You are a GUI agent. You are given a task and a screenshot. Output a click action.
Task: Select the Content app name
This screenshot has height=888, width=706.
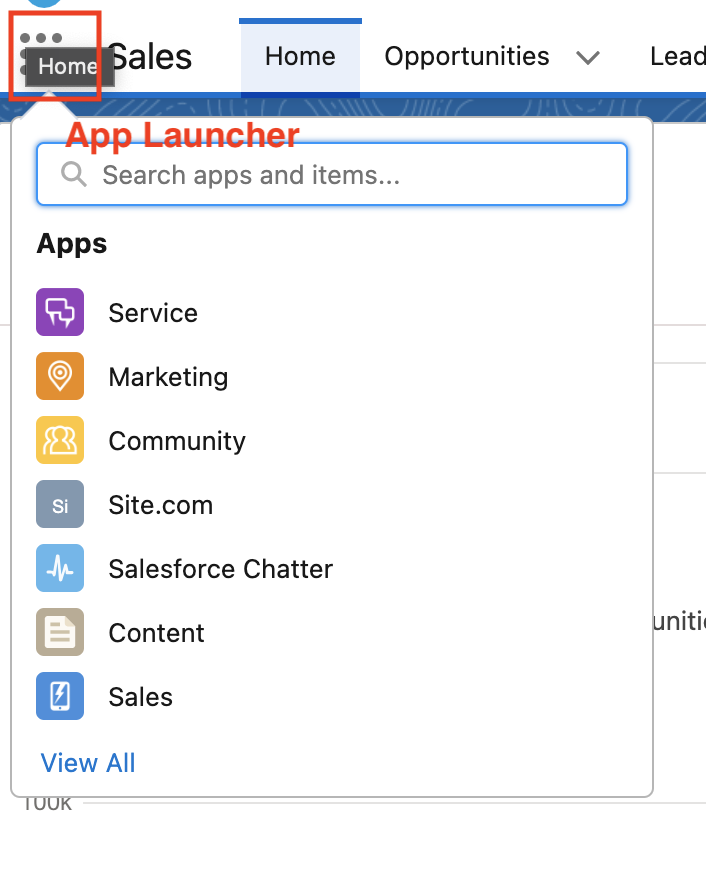coord(156,633)
